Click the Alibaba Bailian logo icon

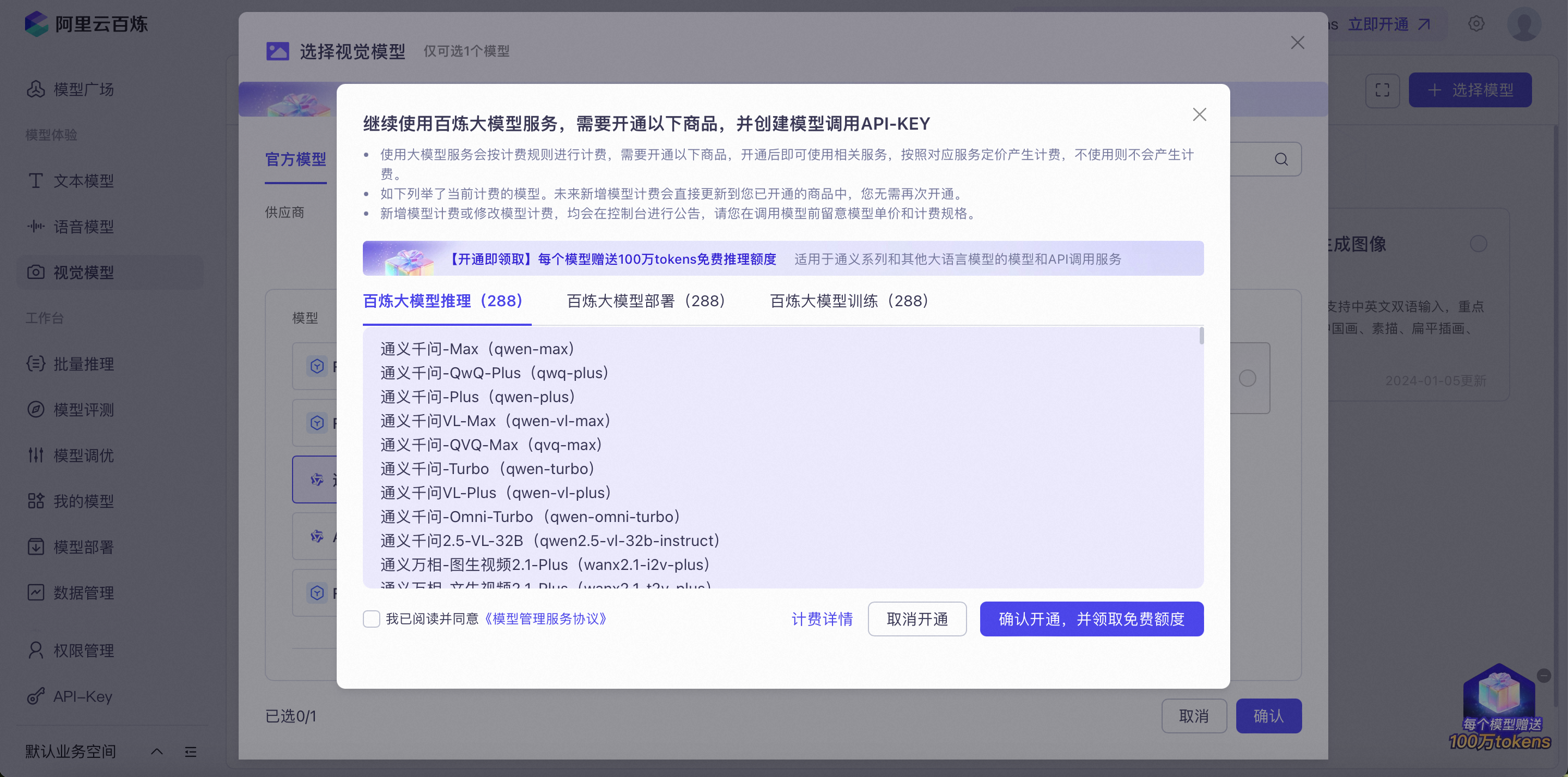(x=36, y=24)
